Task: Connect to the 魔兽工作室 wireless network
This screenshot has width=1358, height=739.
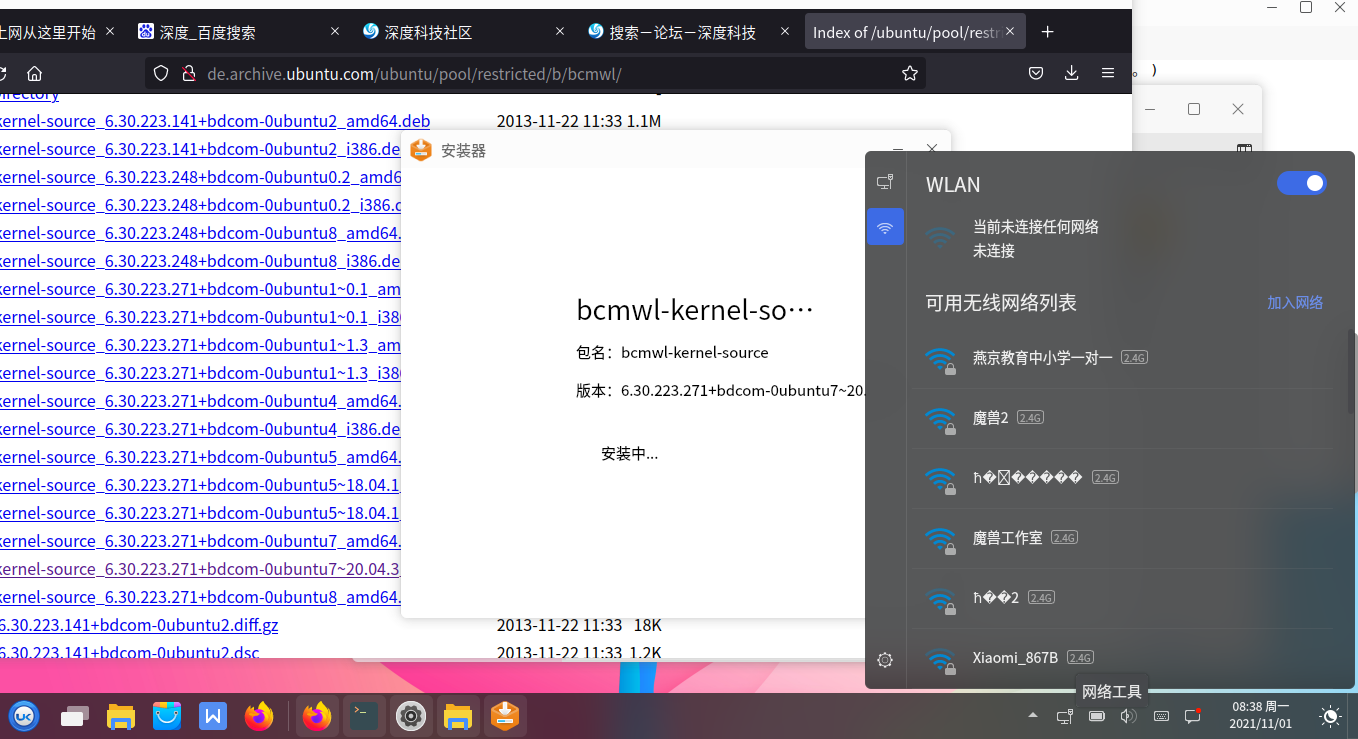Action: (1122, 538)
